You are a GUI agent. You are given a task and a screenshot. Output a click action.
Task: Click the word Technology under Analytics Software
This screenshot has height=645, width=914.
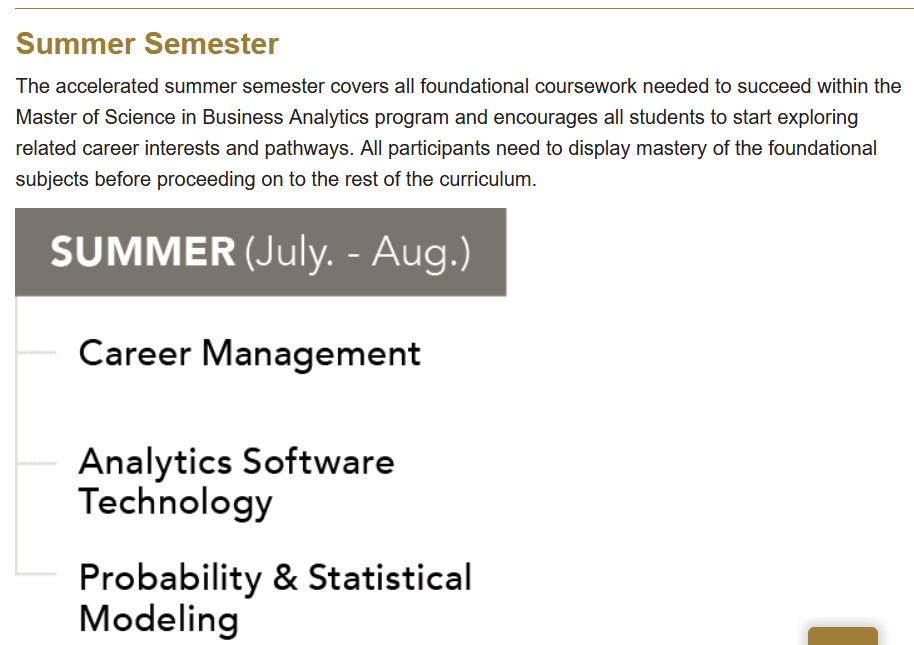tap(175, 502)
